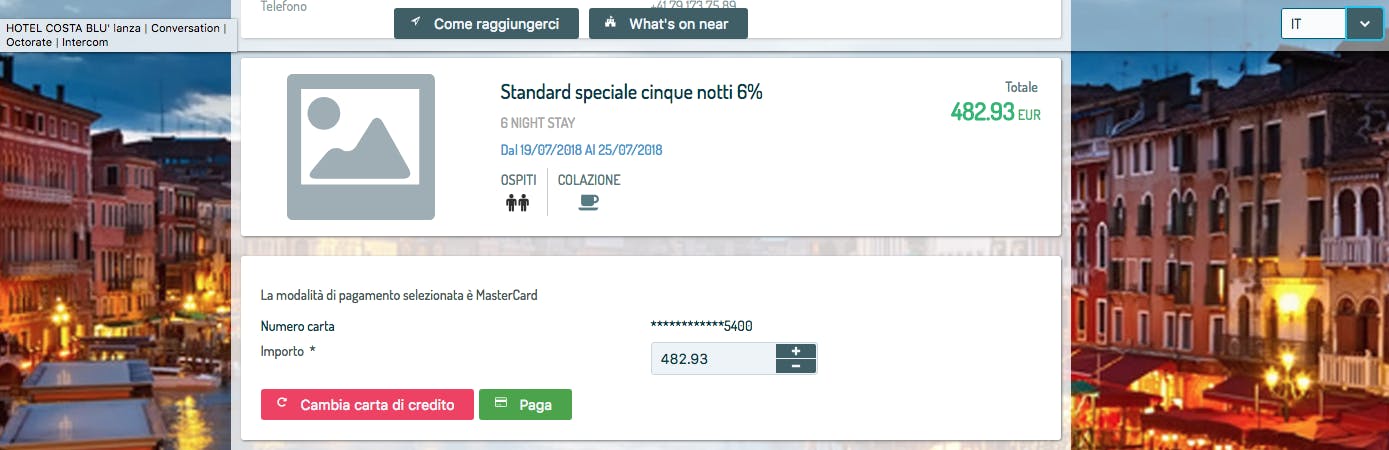The width and height of the screenshot is (1389, 450).
Task: Click the green total price 482.93 EUR
Action: coord(994,112)
